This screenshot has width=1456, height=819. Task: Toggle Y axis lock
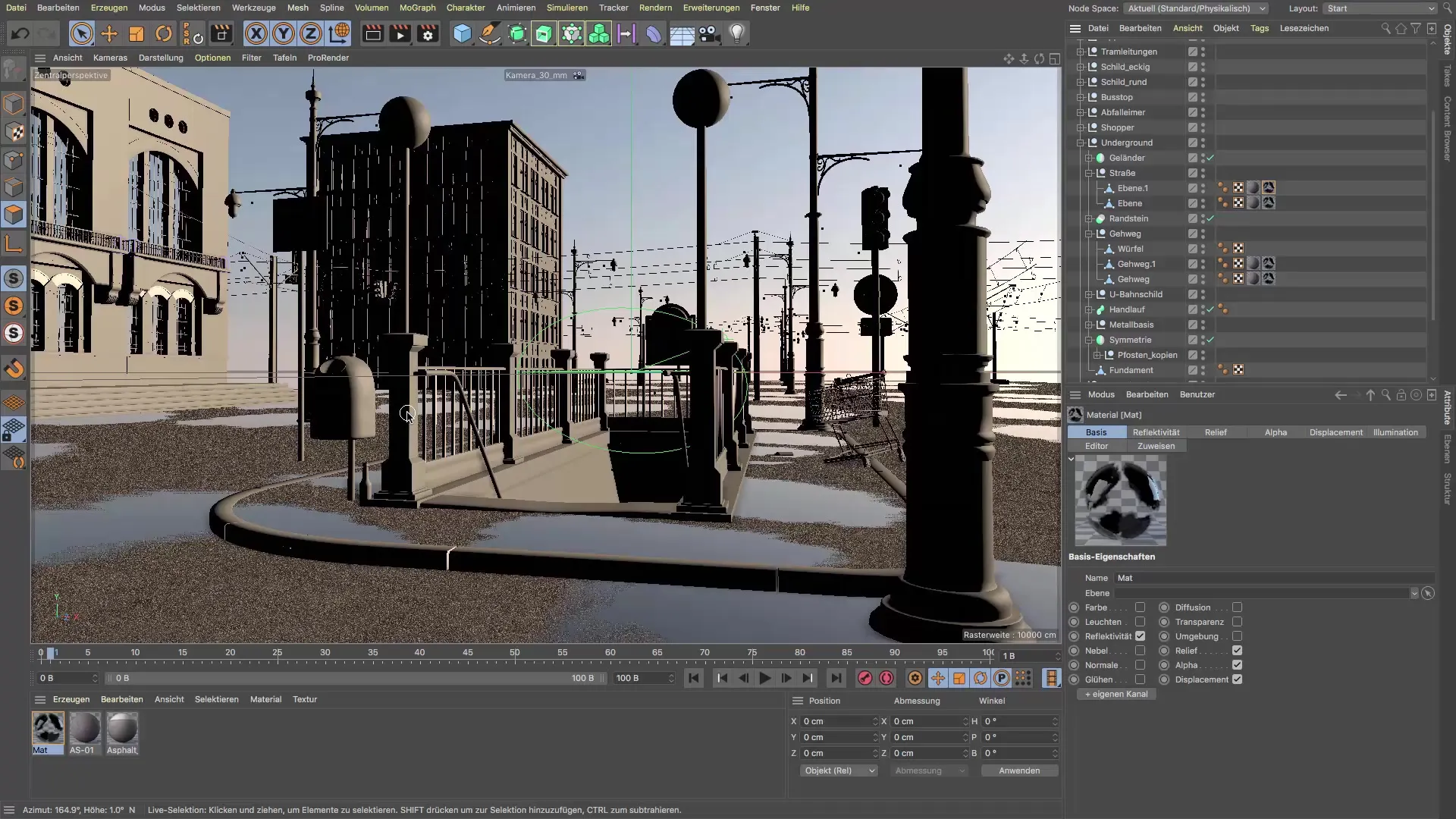point(284,33)
